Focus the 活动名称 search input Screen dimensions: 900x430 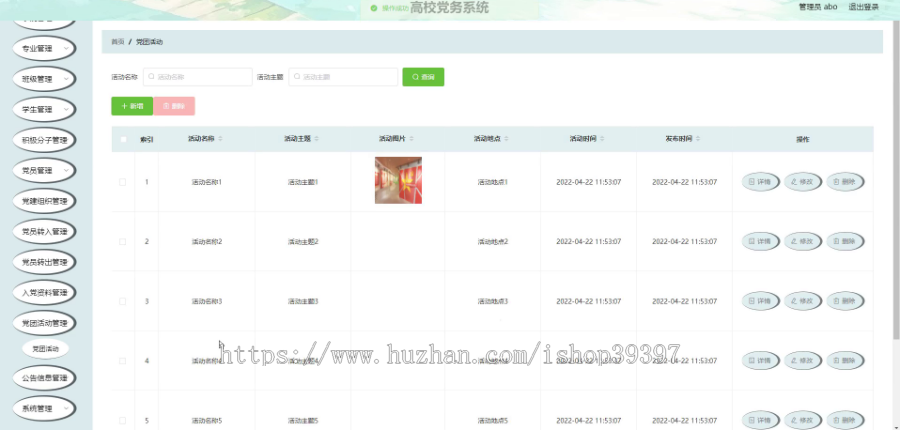tap(197, 77)
